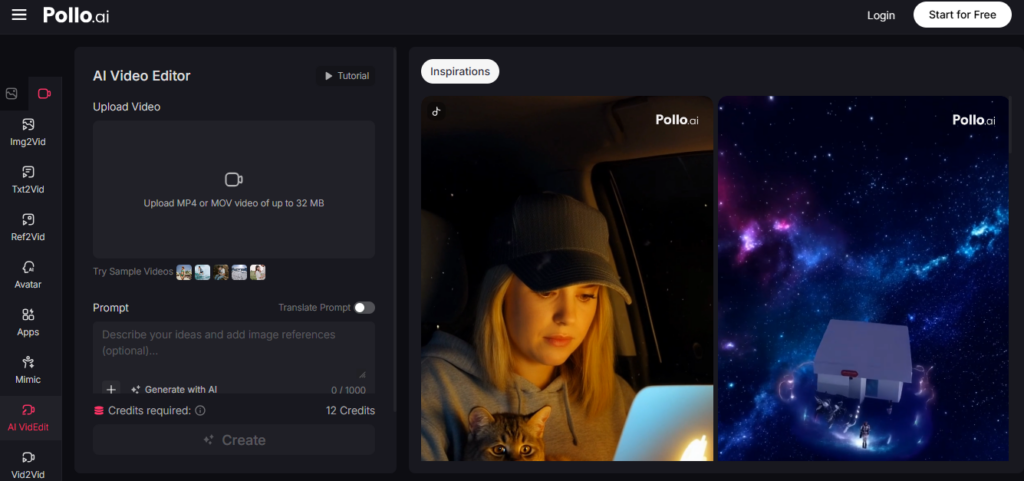Click the Create button
The height and width of the screenshot is (481, 1024).
[x=234, y=440]
